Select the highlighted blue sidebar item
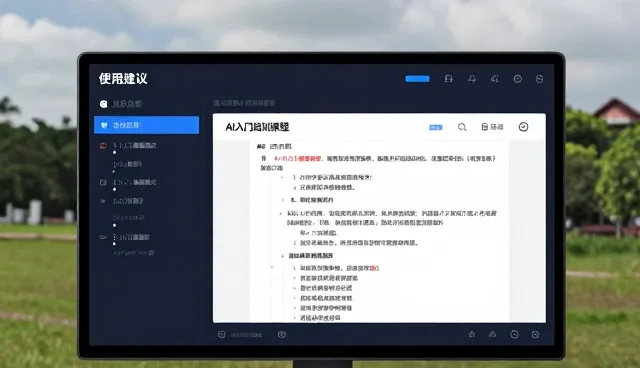Image resolution: width=640 pixels, height=368 pixels. [x=147, y=125]
